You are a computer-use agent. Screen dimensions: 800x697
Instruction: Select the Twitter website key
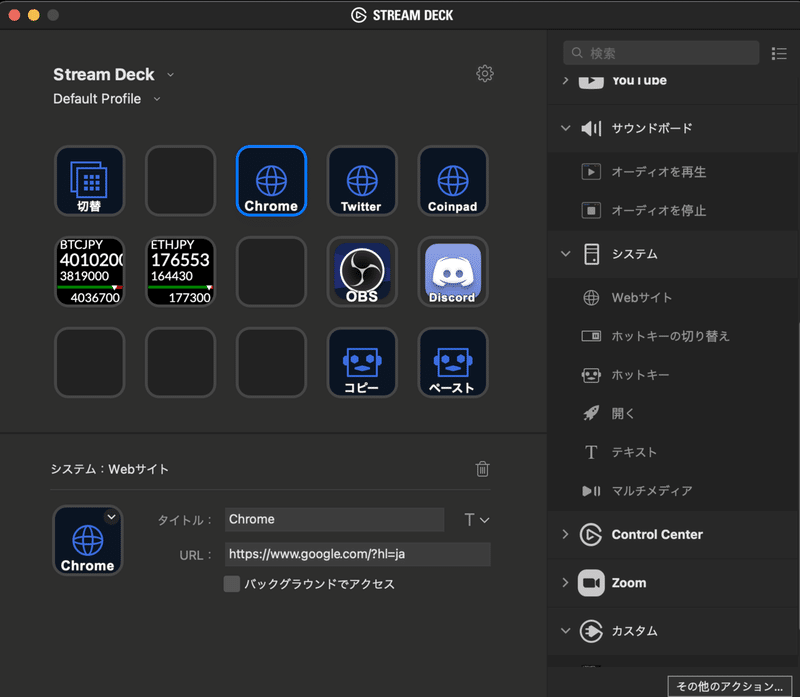coord(362,181)
